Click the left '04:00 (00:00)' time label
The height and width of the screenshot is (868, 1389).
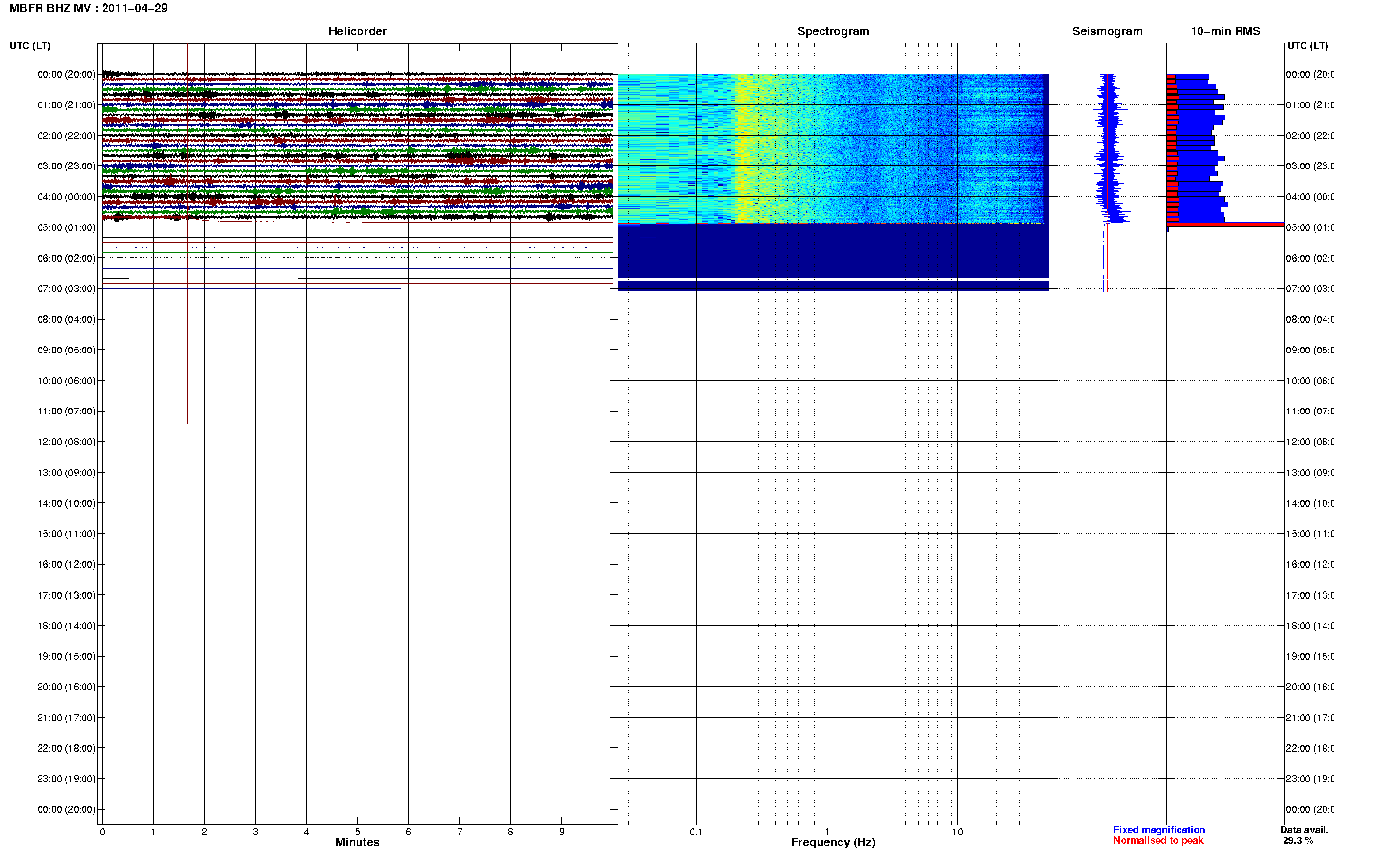(66, 197)
